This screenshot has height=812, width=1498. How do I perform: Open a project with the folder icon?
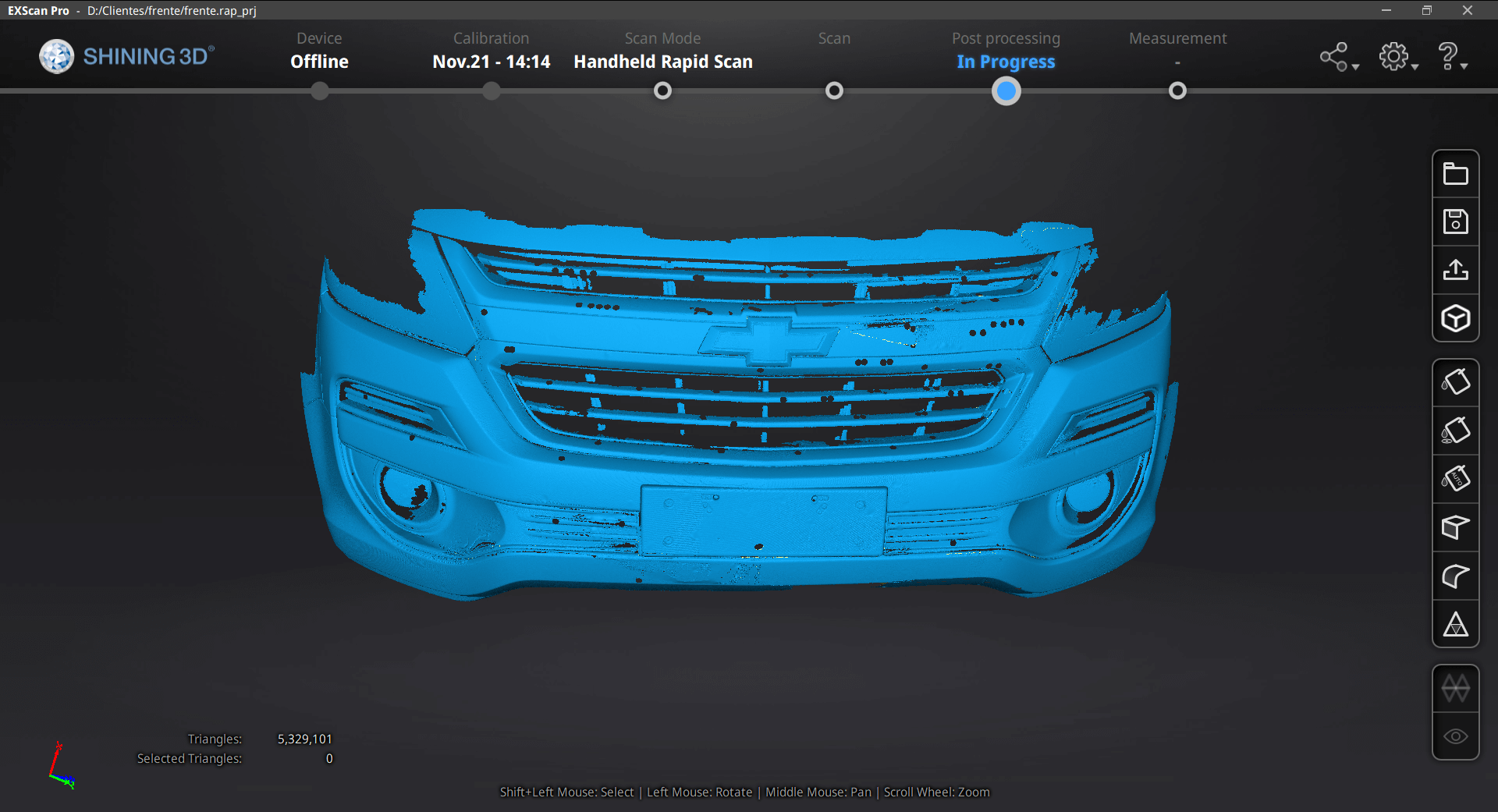click(1455, 174)
